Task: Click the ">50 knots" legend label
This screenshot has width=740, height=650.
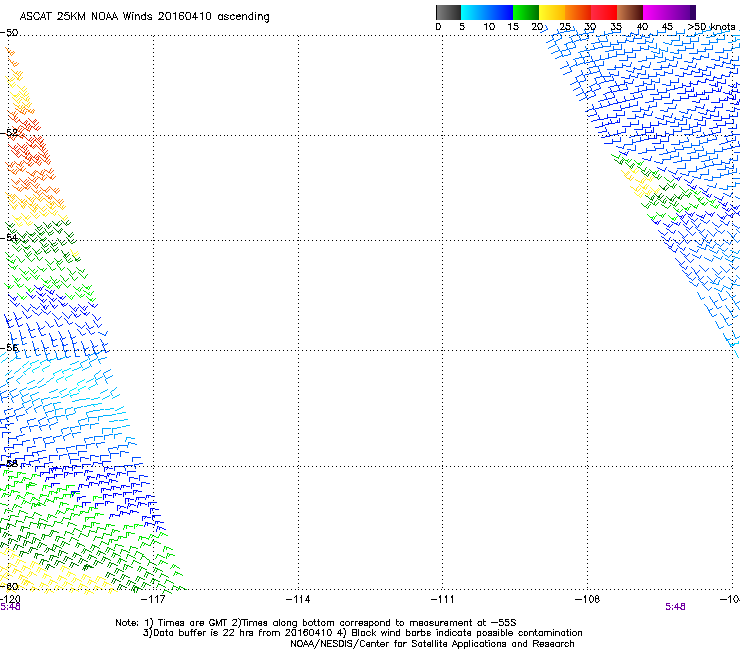Action: click(x=711, y=27)
